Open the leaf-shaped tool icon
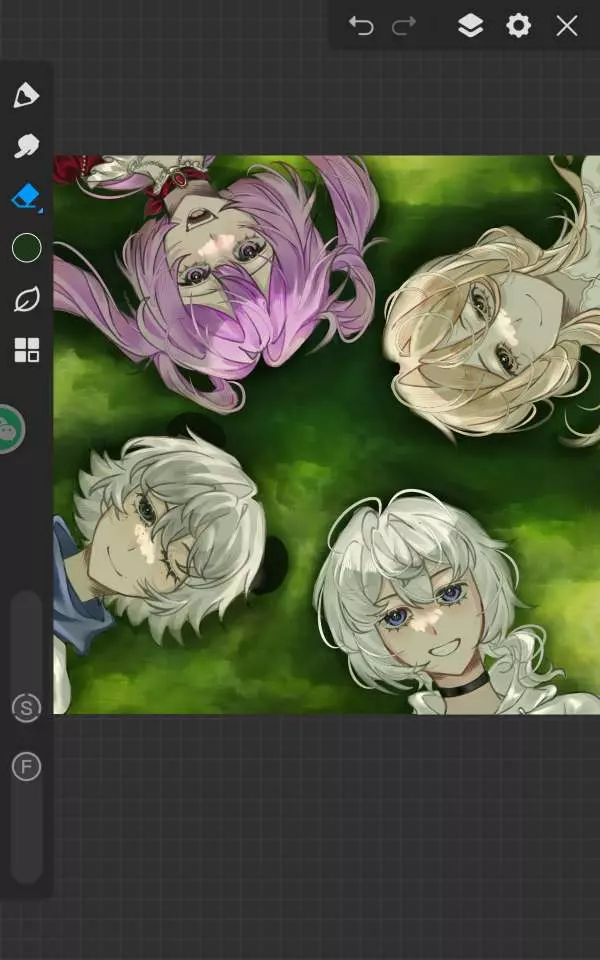The width and height of the screenshot is (600, 960). pyautogui.click(x=26, y=299)
